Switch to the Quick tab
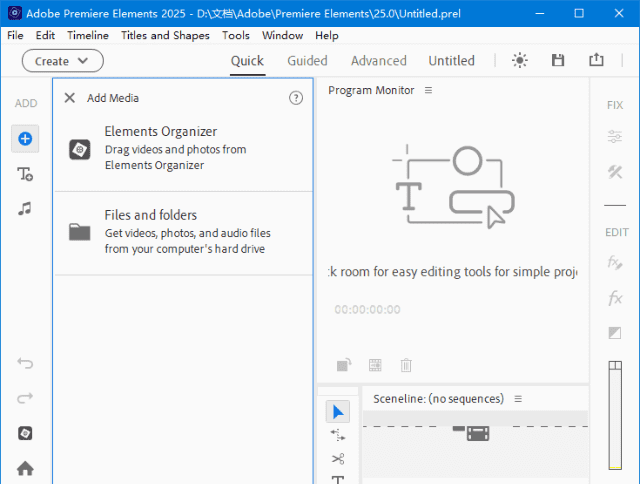This screenshot has height=484, width=640. [247, 61]
